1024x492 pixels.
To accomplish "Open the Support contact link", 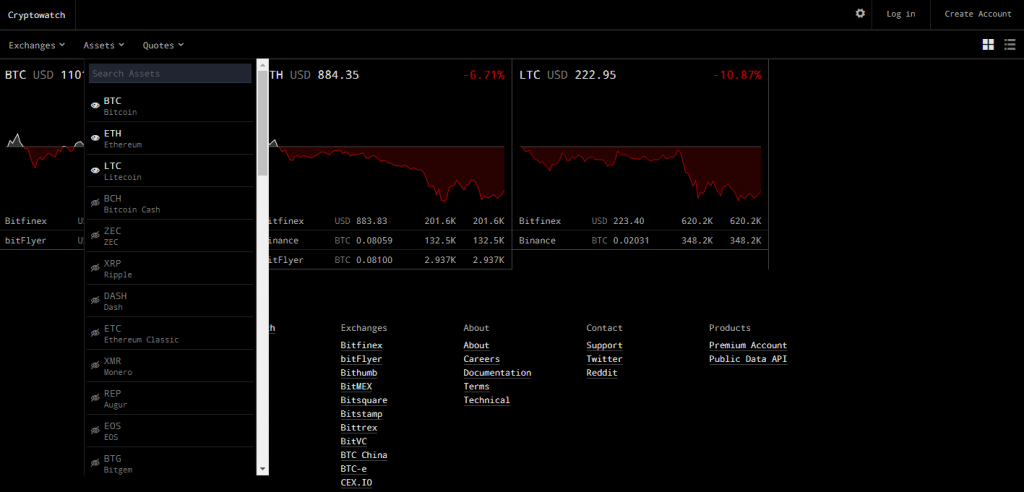I will pos(604,345).
